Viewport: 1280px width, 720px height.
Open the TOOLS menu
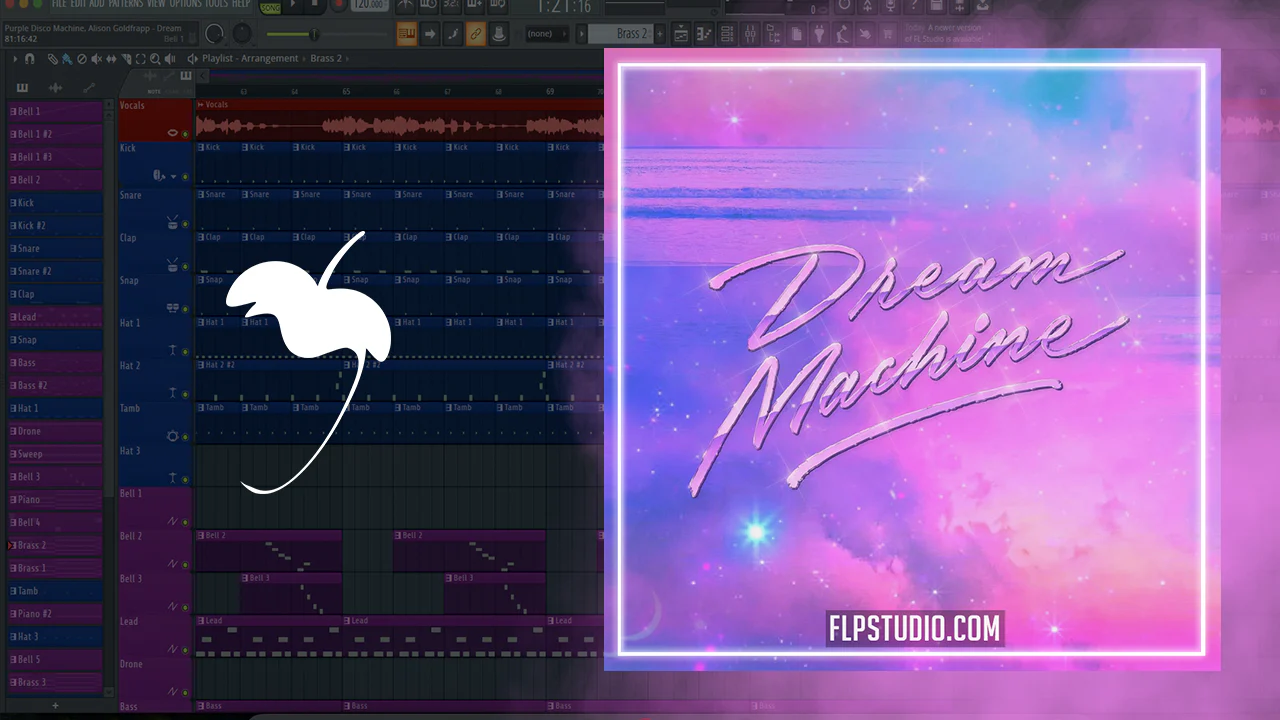click(x=217, y=4)
